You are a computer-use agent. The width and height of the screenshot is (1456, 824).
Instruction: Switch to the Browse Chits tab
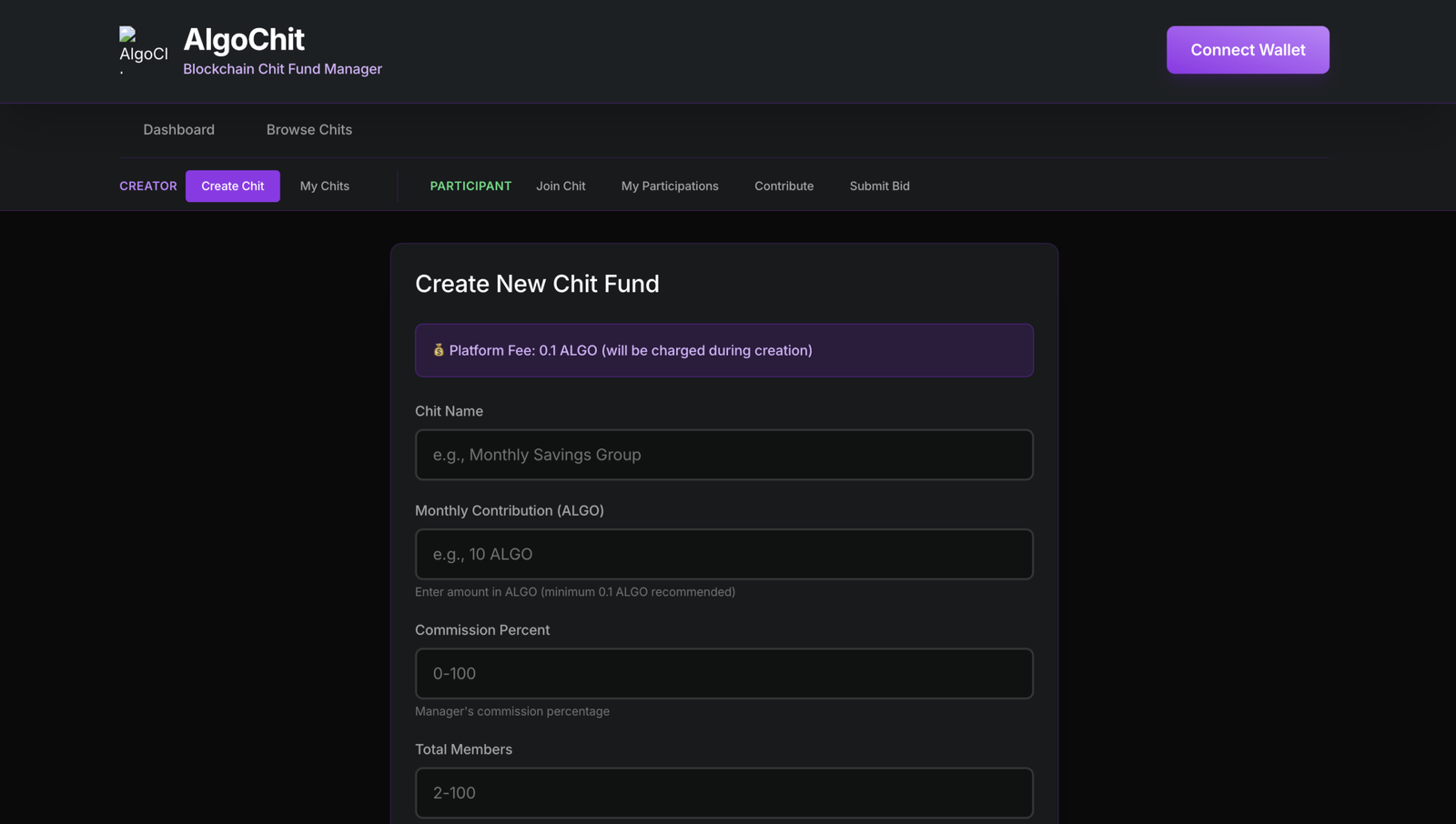308,130
